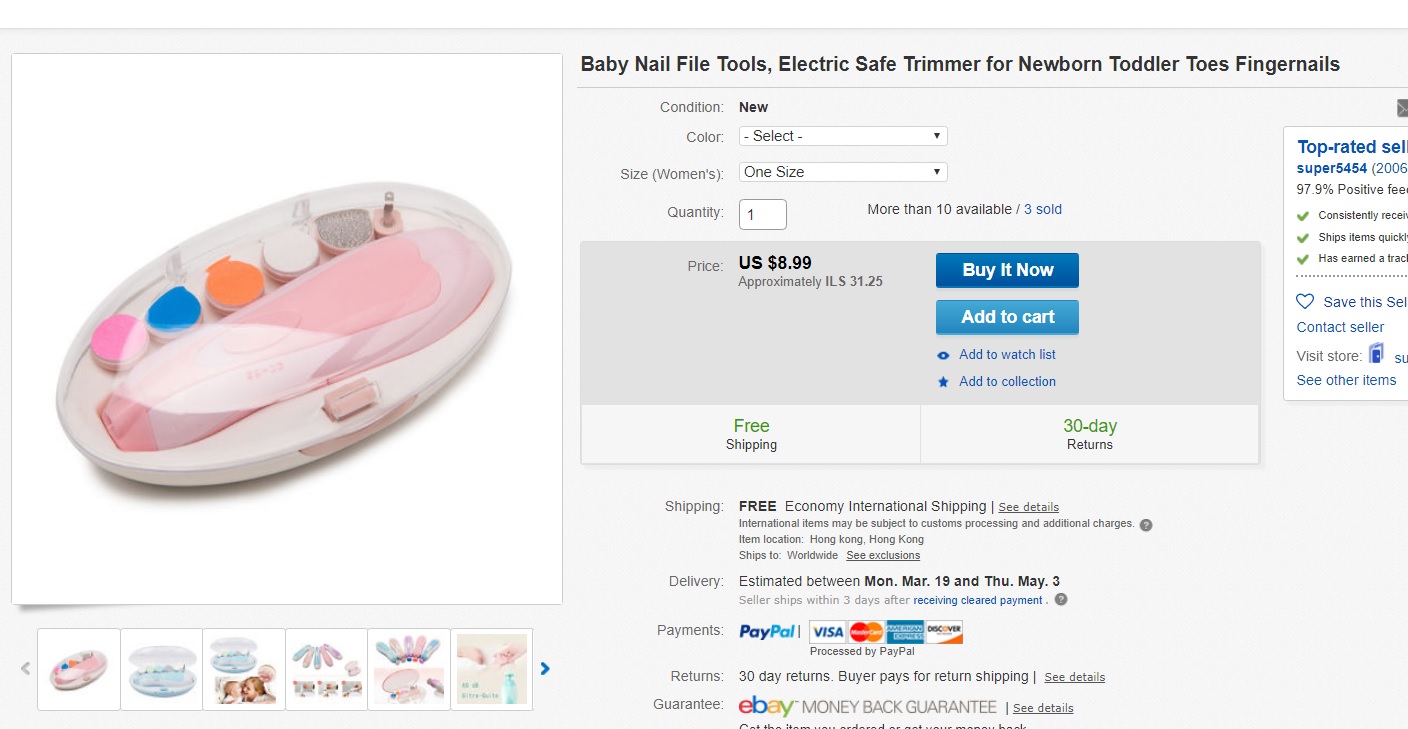Open See details link for shipping
The image size is (1408, 729).
1028,507
